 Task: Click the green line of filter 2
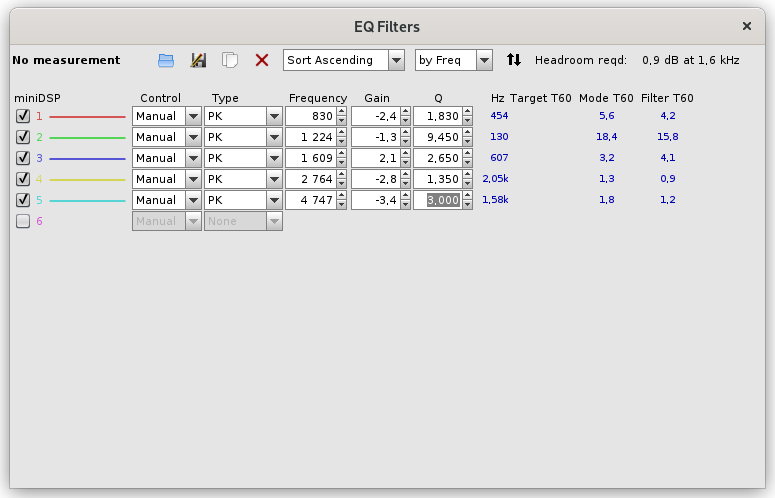click(x=87, y=137)
